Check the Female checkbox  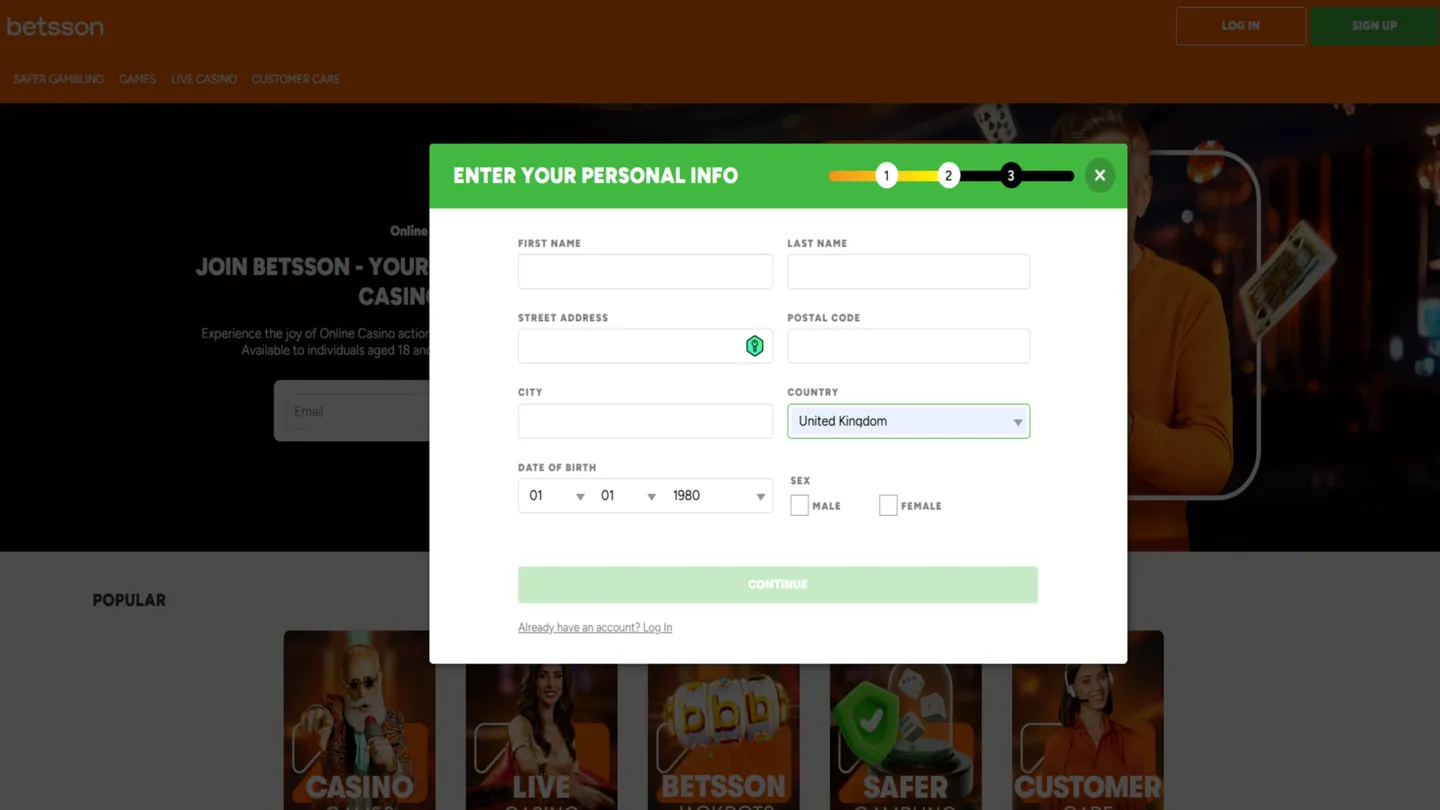coord(888,505)
